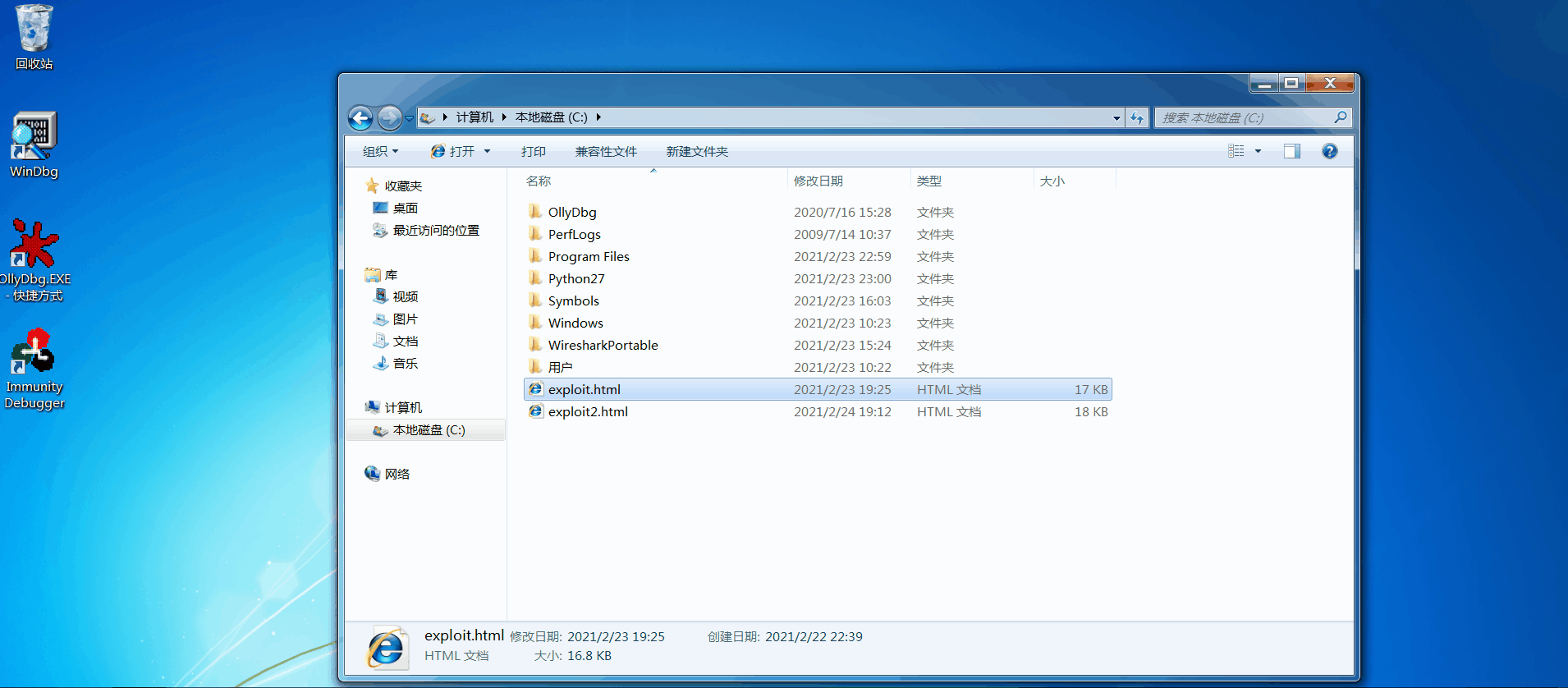Select the OllyDbg.EXE shortcut icon

(x=34, y=245)
